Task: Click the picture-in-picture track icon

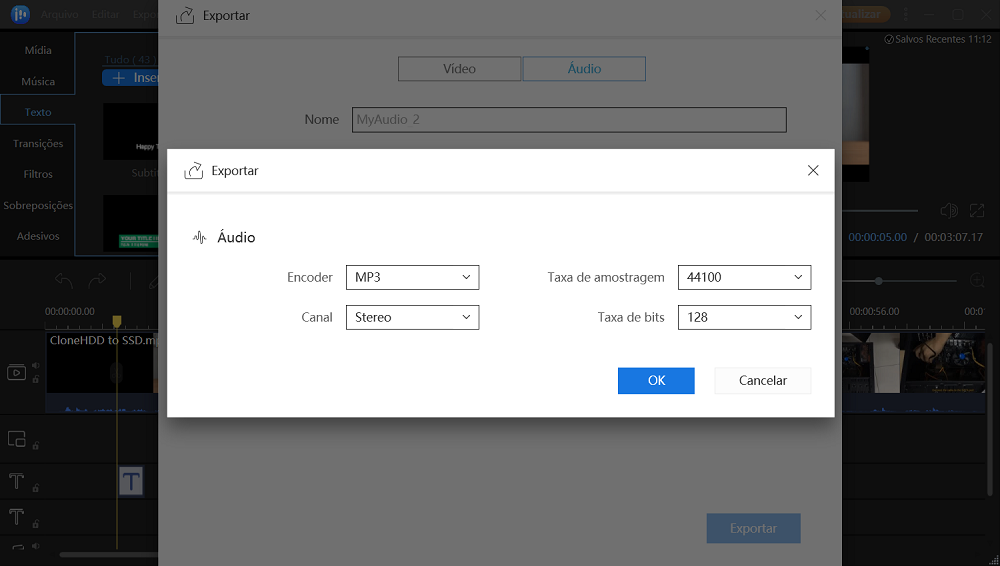Action: tap(16, 439)
